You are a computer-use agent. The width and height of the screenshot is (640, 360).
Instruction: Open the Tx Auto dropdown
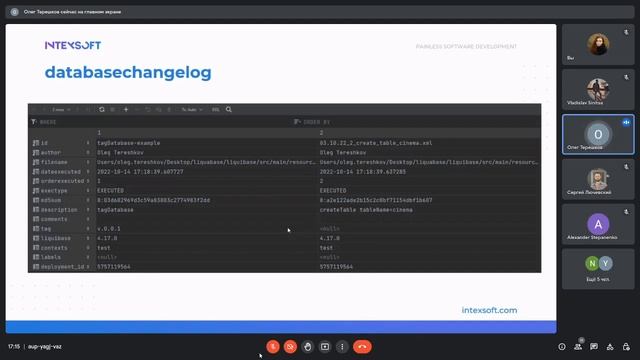[x=192, y=110]
